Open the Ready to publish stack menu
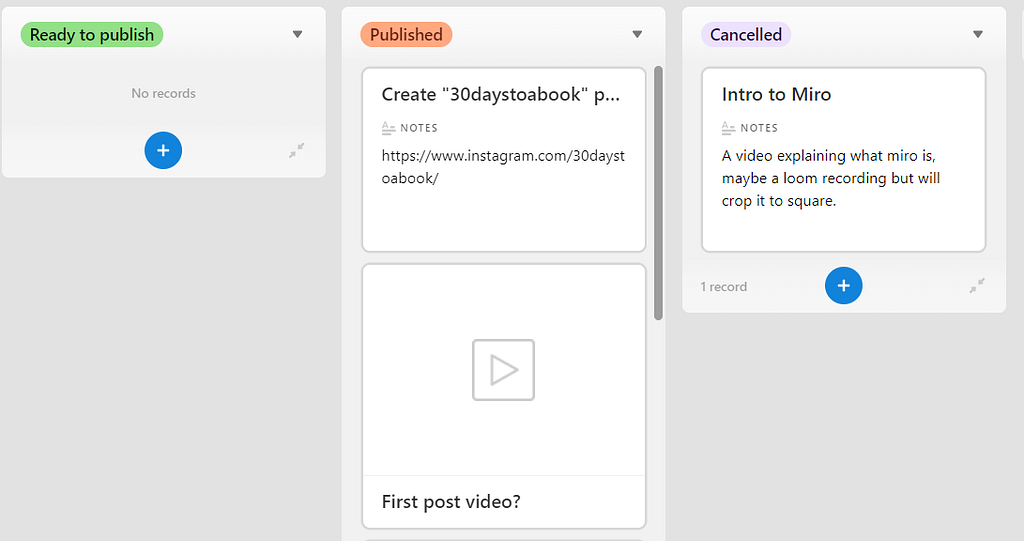The width and height of the screenshot is (1024, 541). pyautogui.click(x=297, y=34)
